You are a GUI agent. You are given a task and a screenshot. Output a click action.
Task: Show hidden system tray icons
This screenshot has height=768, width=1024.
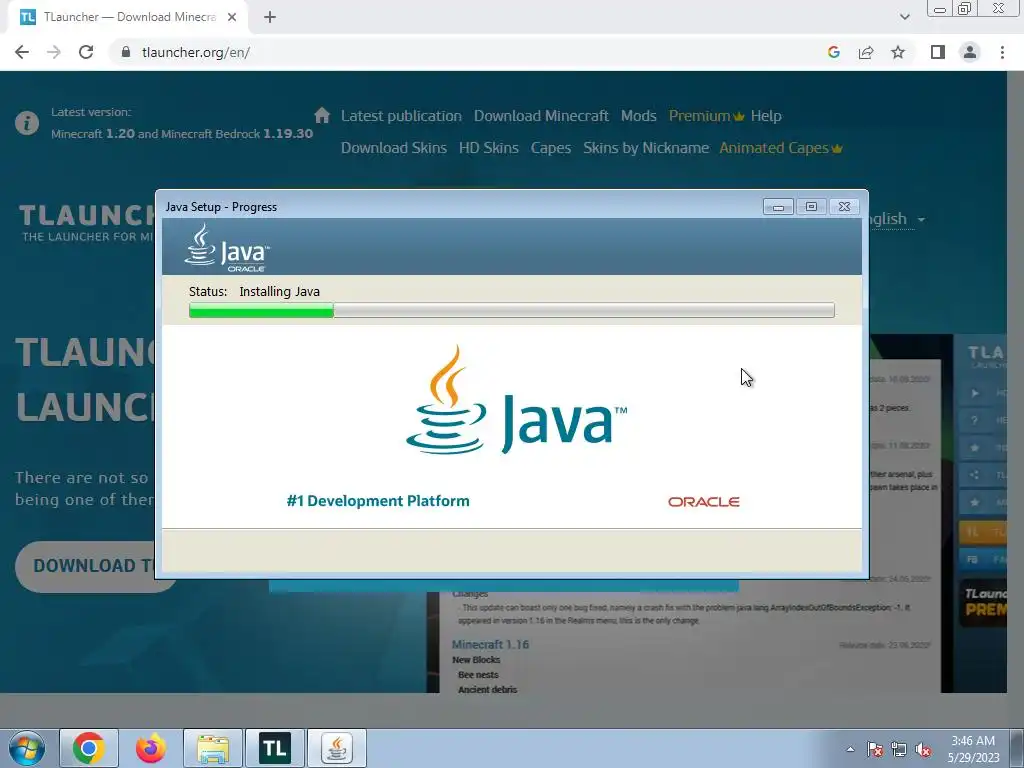pyautogui.click(x=850, y=749)
